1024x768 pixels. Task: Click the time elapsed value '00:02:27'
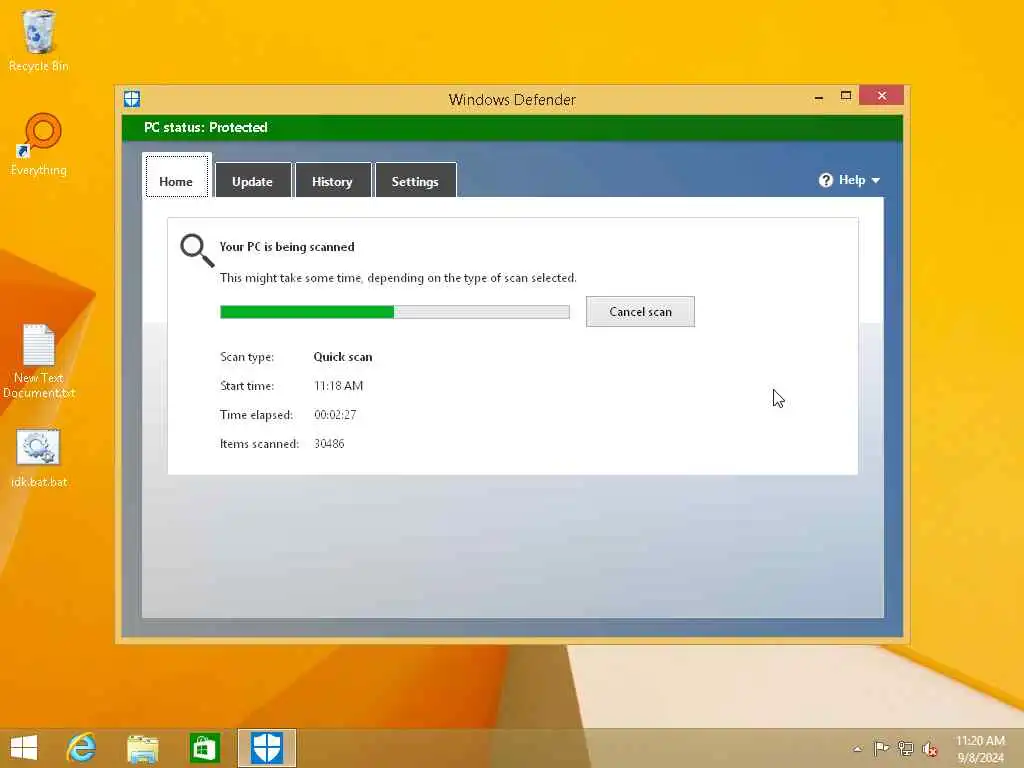pos(335,415)
